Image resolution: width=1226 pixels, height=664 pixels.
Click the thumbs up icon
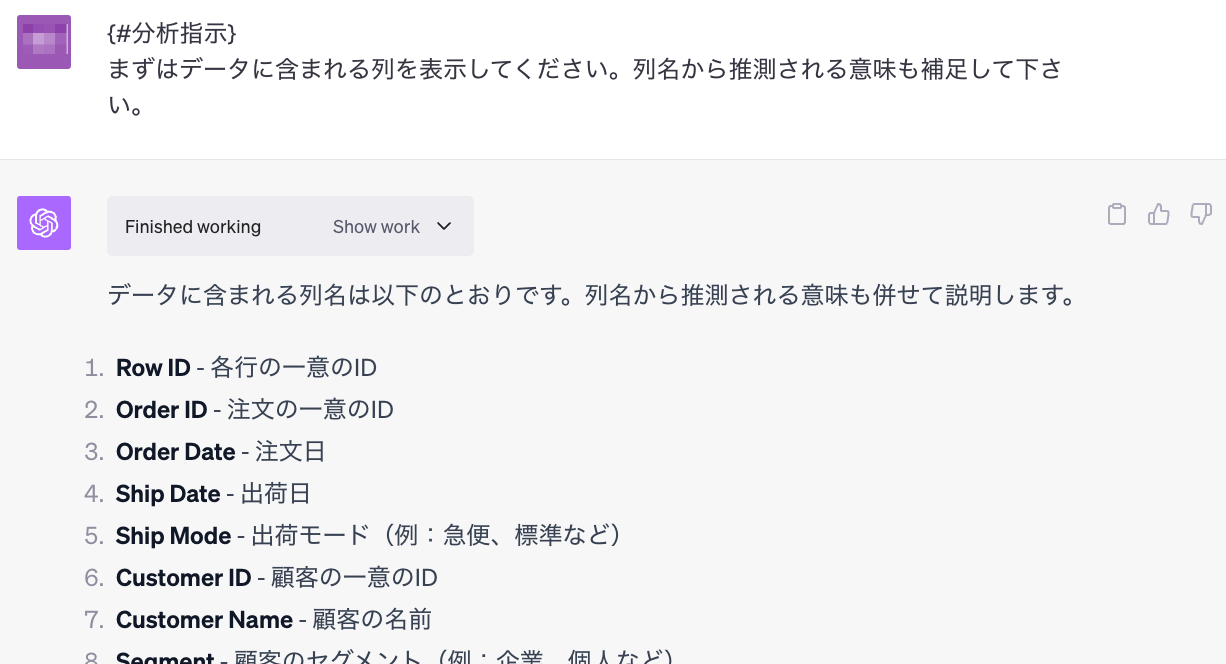pos(1159,214)
